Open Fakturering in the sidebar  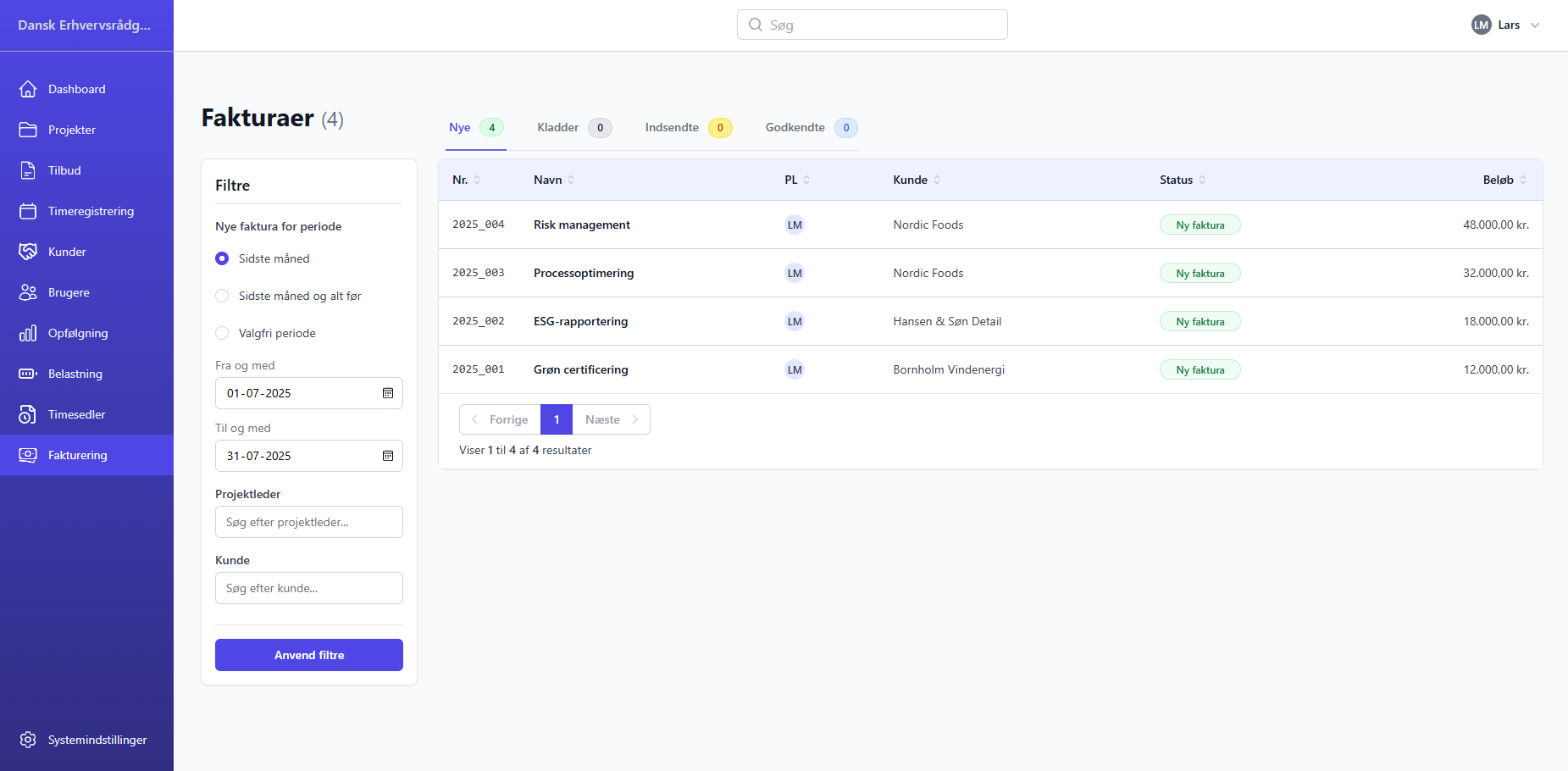(86, 455)
